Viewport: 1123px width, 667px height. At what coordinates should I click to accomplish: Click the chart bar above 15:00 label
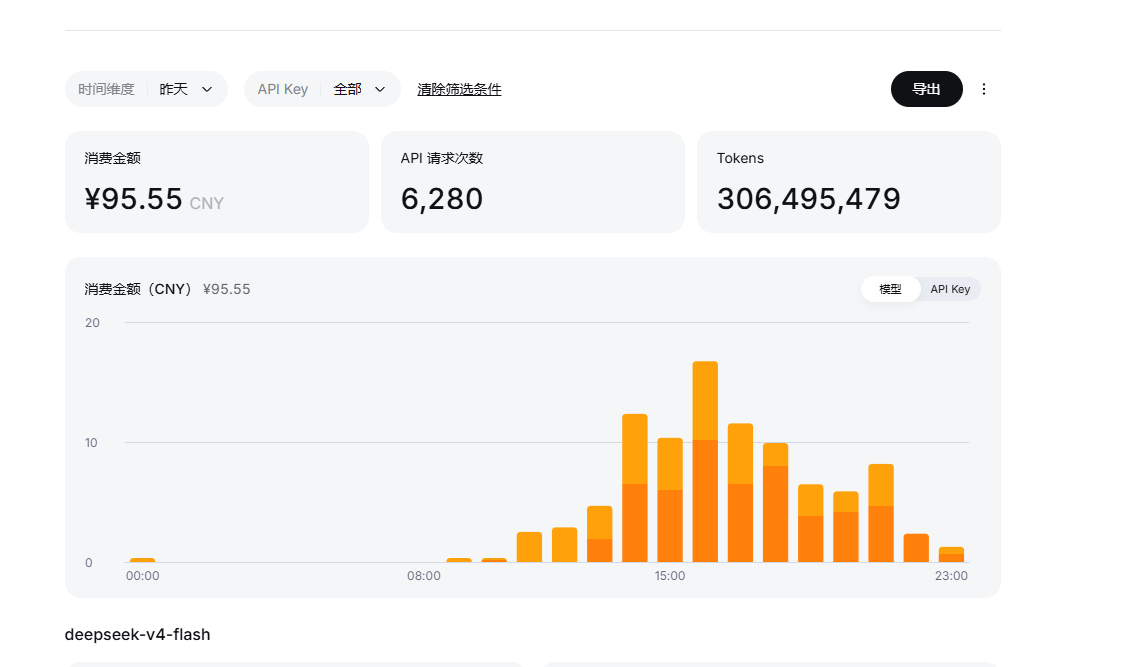pos(670,500)
